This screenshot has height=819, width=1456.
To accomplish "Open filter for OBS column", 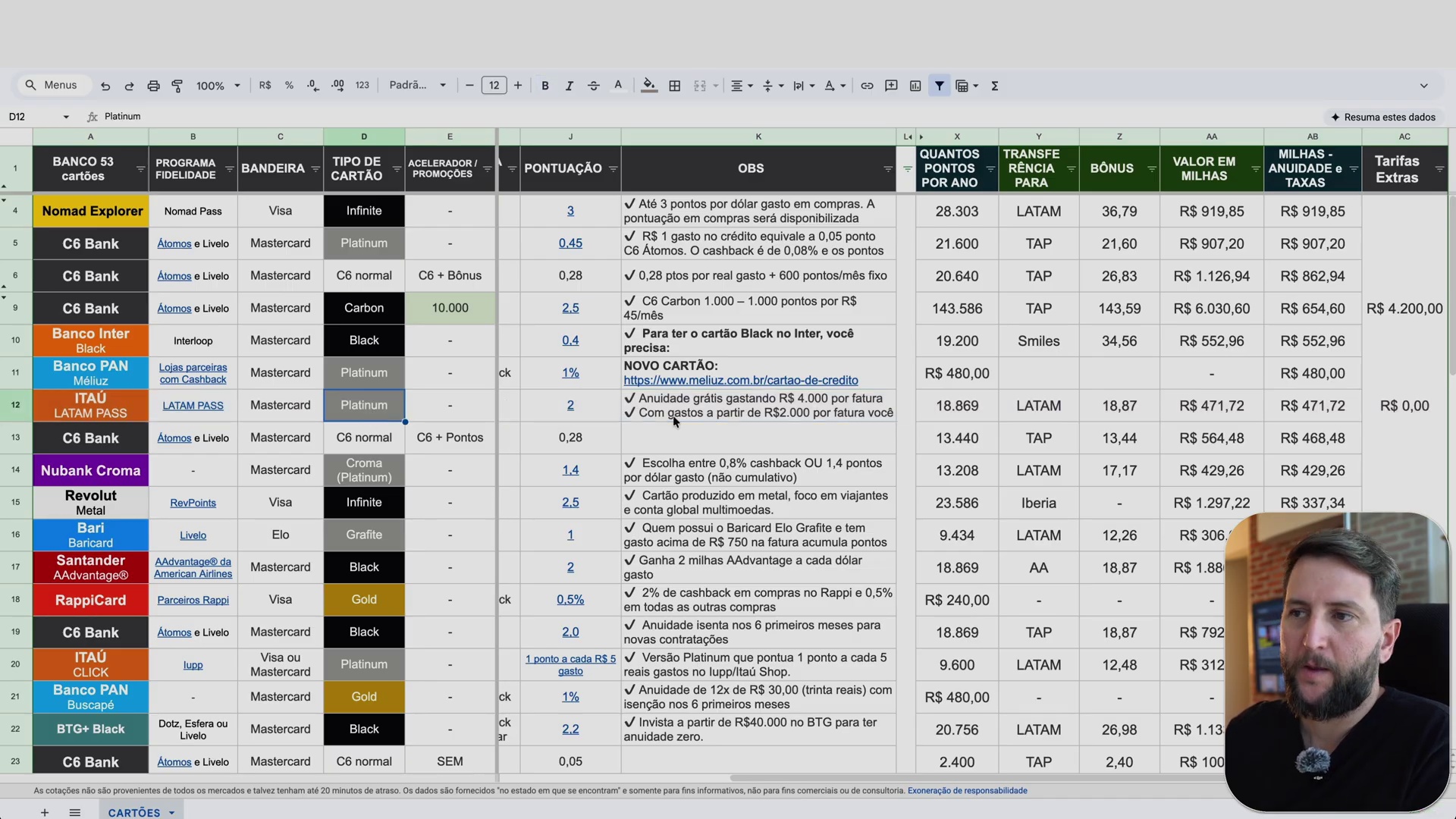I will (888, 168).
